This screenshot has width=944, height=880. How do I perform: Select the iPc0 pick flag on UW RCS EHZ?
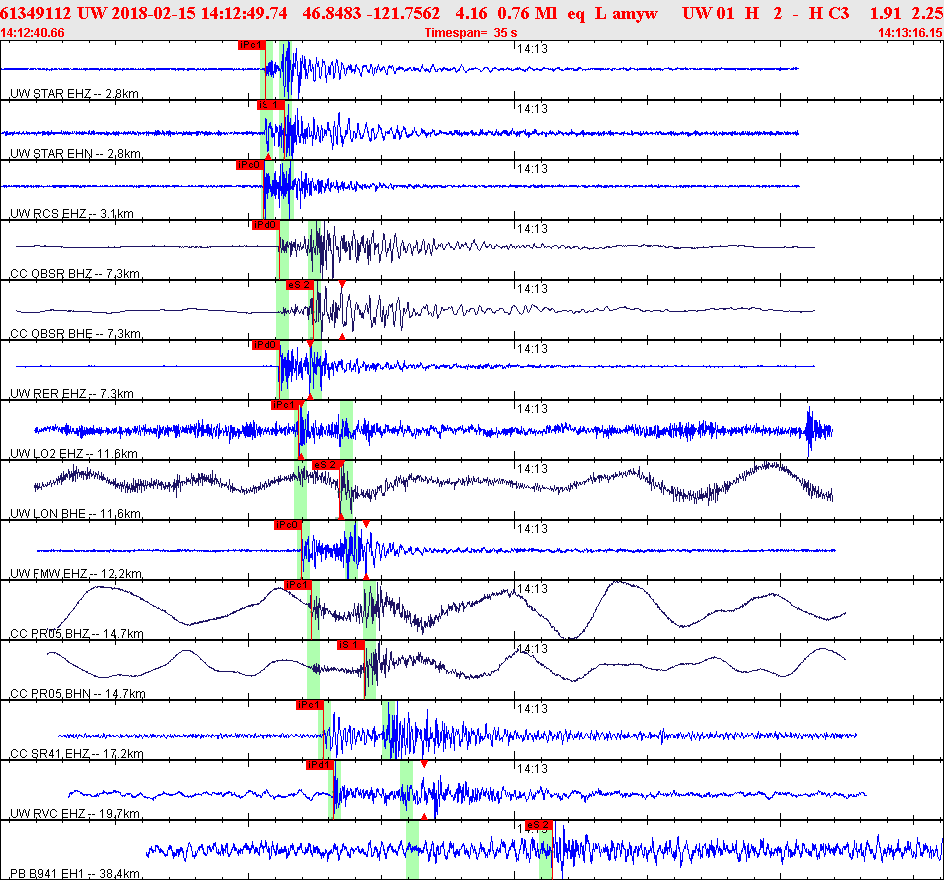pos(248,164)
